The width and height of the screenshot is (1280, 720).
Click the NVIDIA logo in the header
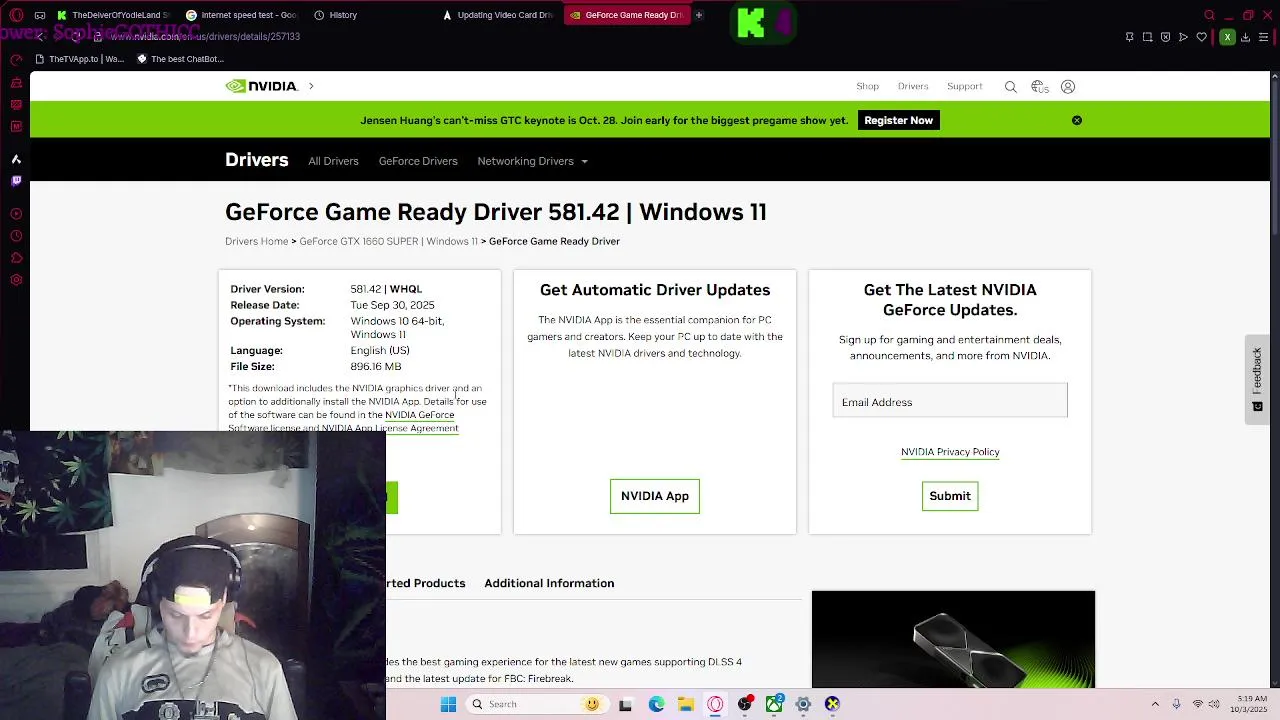coord(261,86)
